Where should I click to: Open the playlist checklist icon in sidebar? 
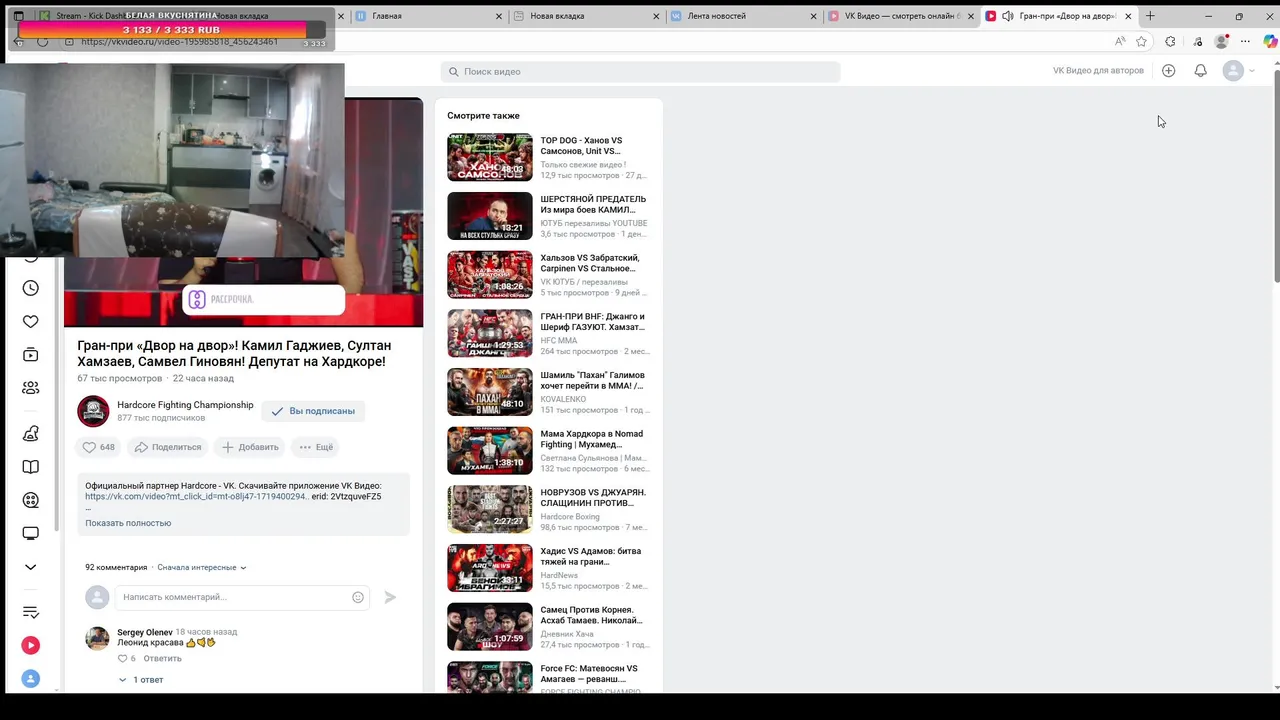[x=31, y=612]
